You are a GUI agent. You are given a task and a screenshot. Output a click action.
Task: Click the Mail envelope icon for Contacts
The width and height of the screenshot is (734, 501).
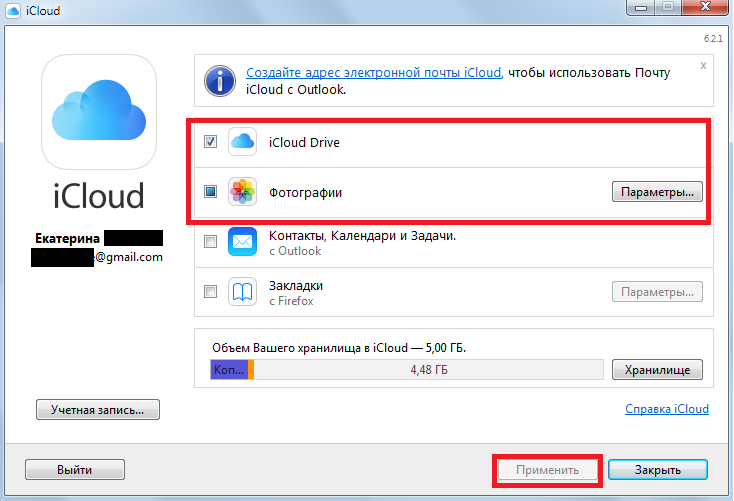coord(242,242)
